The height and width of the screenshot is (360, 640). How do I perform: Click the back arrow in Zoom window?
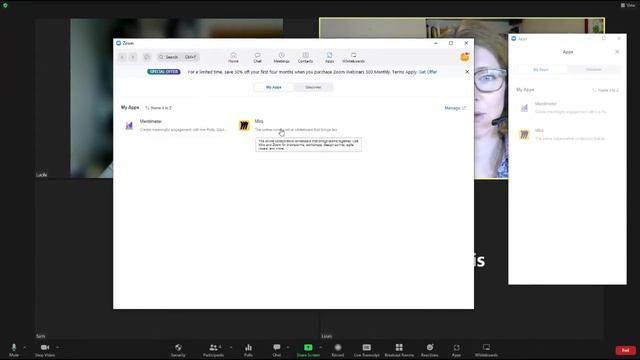[122, 57]
